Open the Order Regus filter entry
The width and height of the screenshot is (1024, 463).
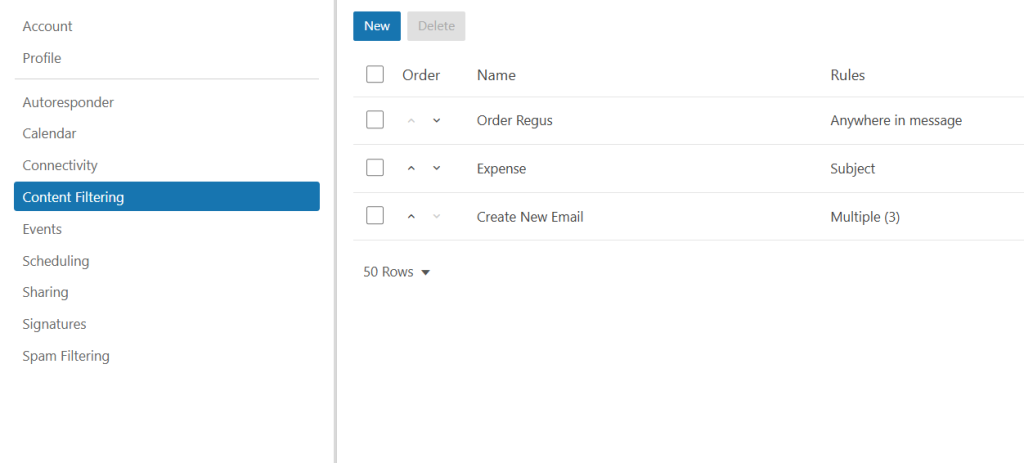coord(514,121)
